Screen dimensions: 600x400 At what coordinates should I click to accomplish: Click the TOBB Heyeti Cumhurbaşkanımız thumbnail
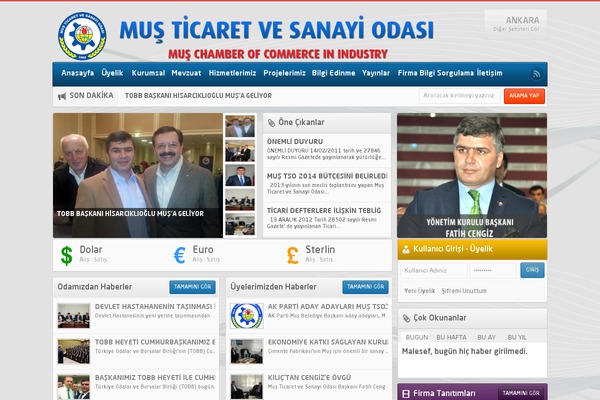74,351
